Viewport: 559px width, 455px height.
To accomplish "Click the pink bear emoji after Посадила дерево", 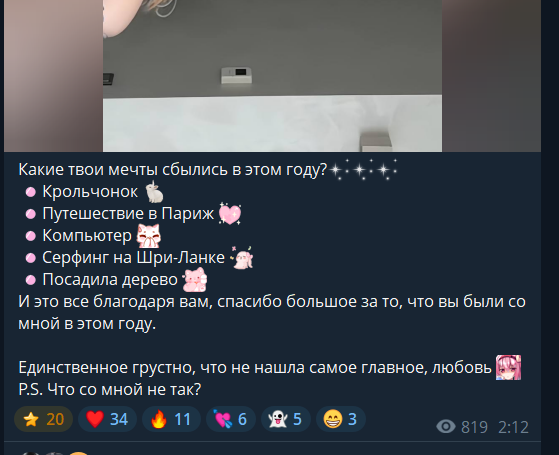I will click(195, 280).
